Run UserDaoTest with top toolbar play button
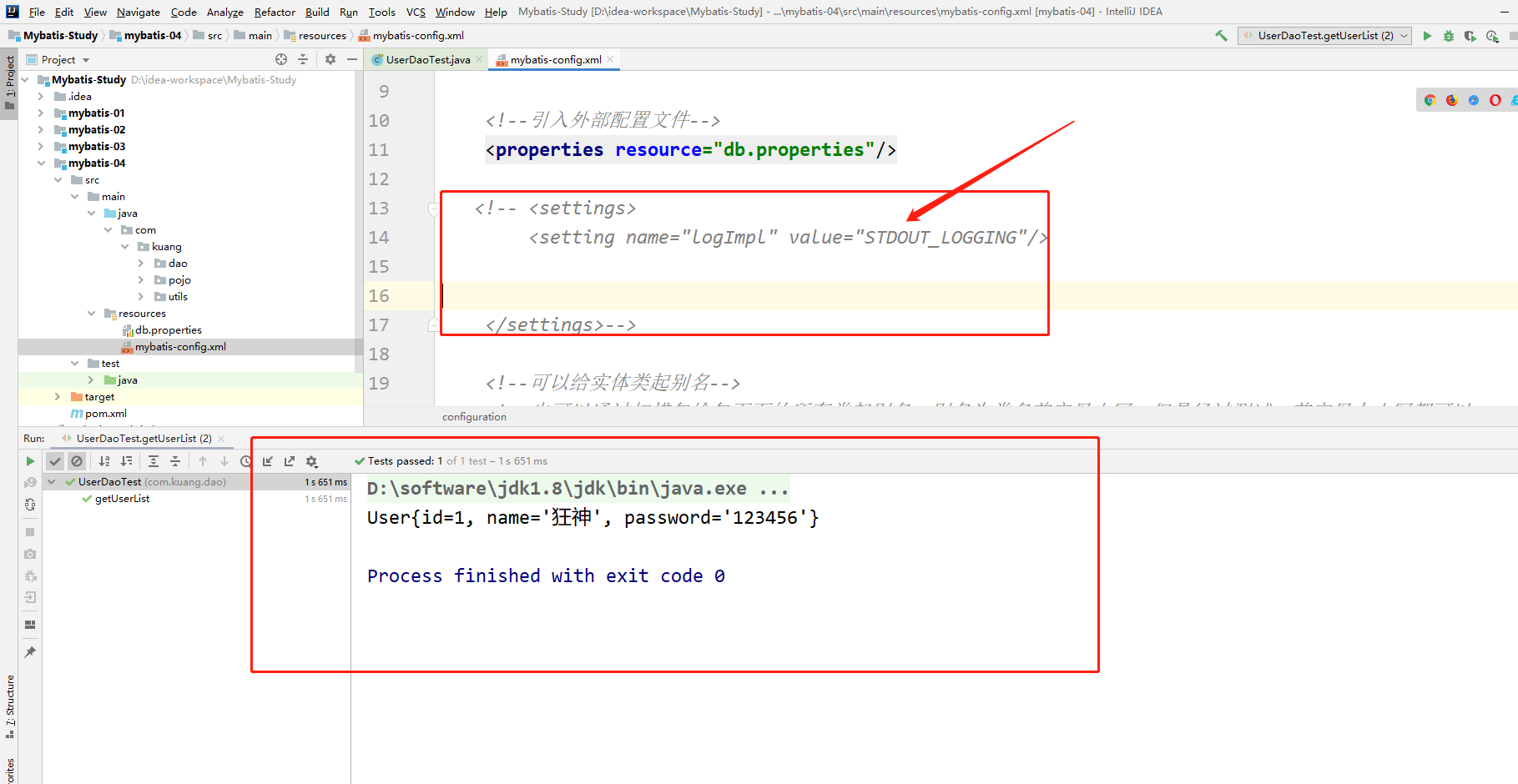Image resolution: width=1518 pixels, height=784 pixels. (x=1427, y=36)
